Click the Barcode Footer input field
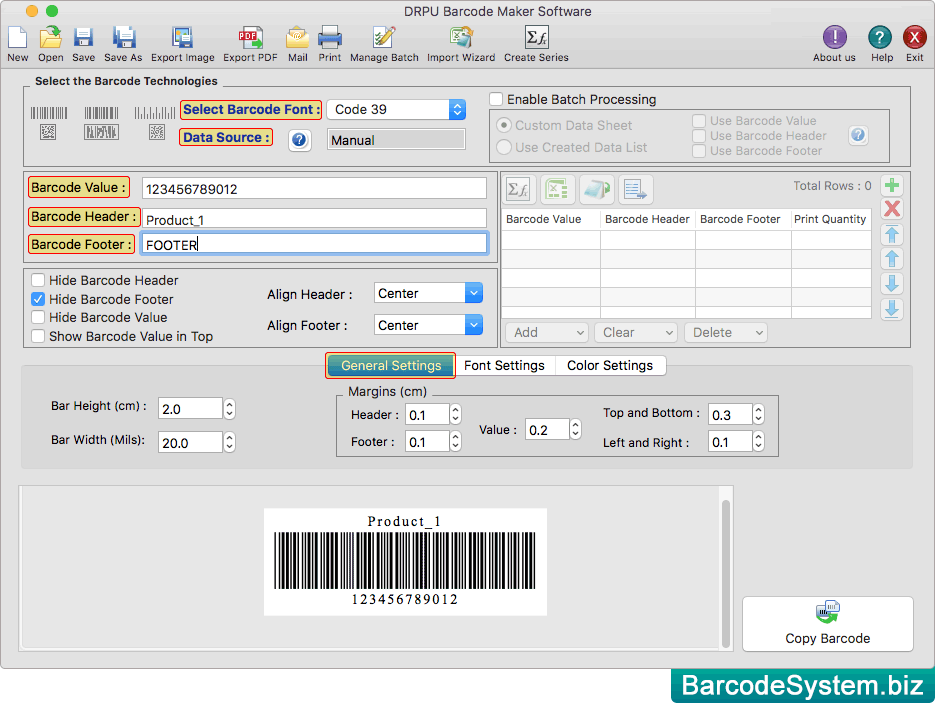This screenshot has width=935, height=703. (314, 244)
